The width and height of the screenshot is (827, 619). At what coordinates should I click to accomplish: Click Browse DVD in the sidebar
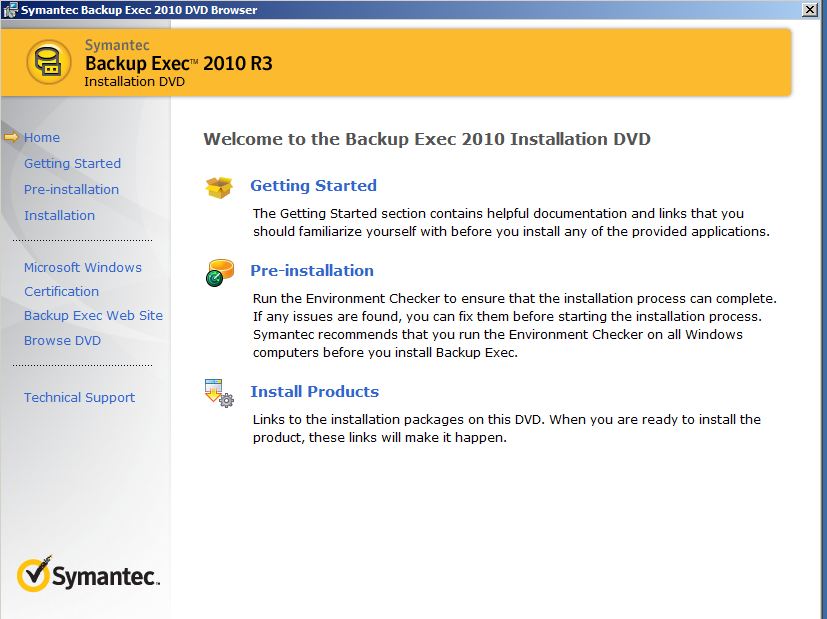pyautogui.click(x=62, y=340)
